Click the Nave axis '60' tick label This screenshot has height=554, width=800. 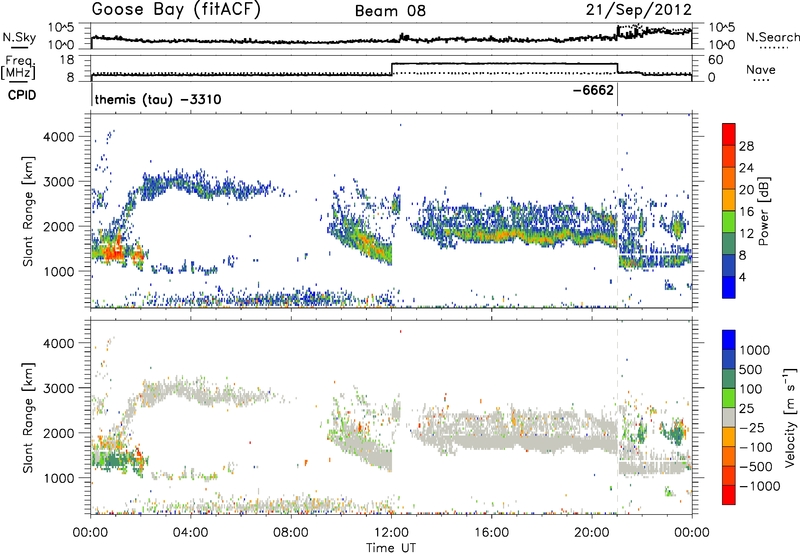click(x=716, y=60)
